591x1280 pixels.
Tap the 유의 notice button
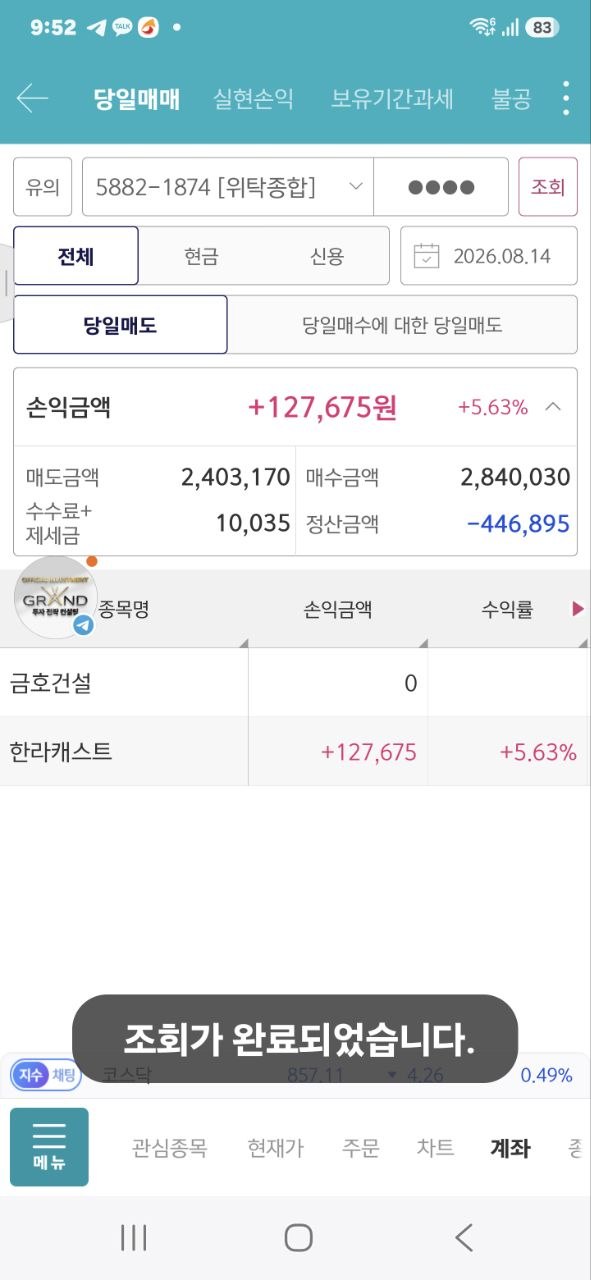coord(42,187)
